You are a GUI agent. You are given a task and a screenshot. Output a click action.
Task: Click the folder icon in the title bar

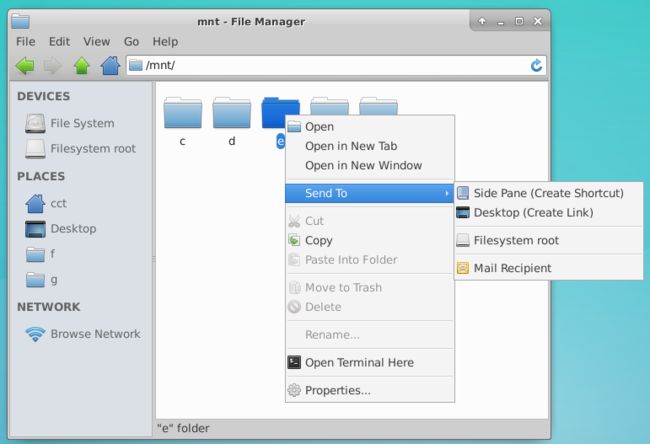click(20, 21)
